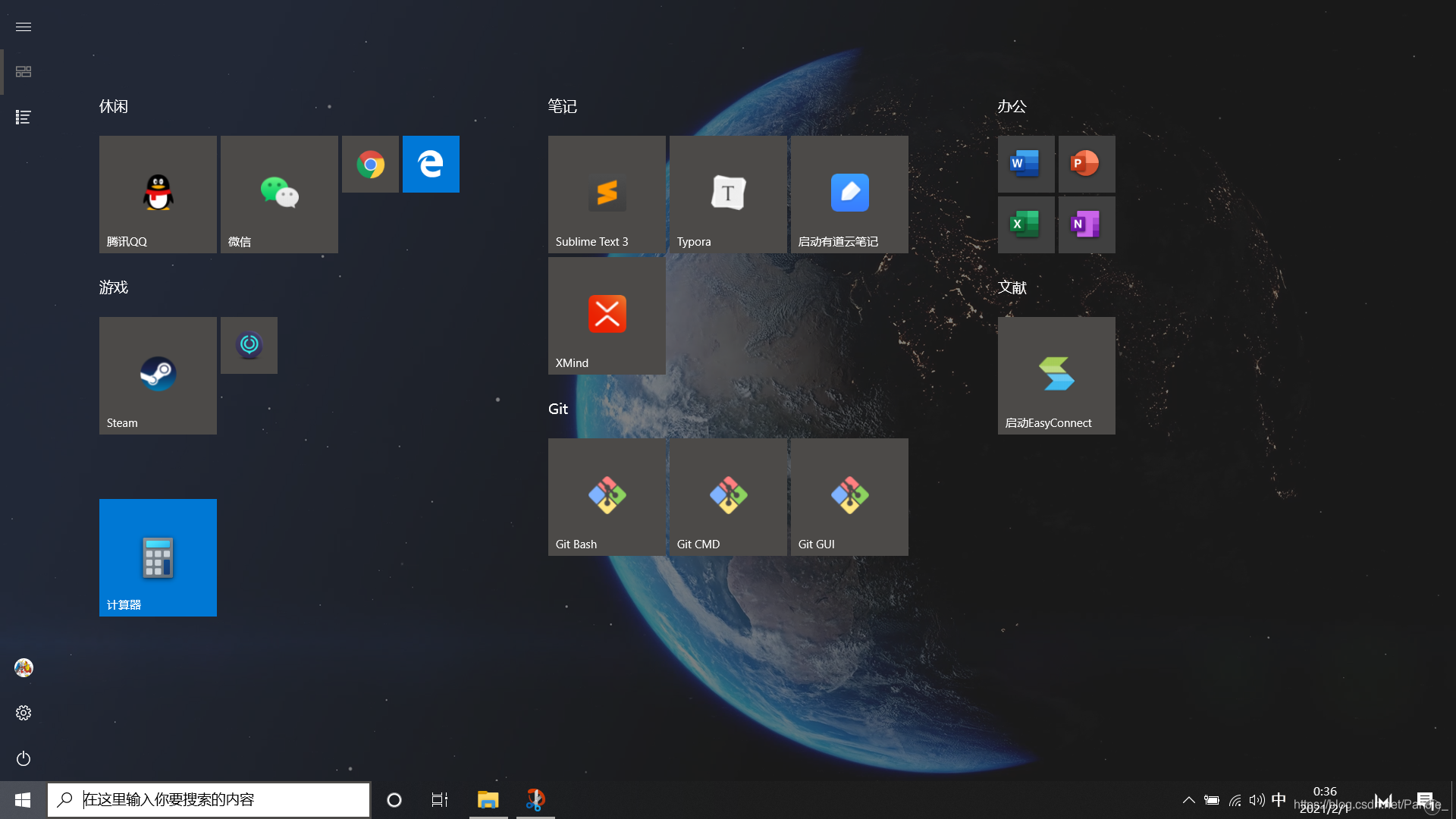Open the small teal circular game tile
This screenshot has width=1456, height=819.
coord(249,345)
